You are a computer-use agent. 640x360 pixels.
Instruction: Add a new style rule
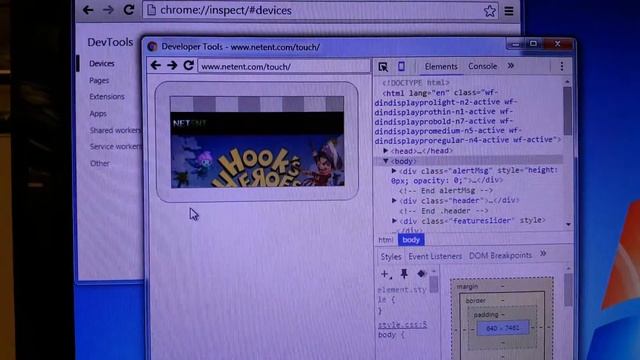tap(385, 274)
